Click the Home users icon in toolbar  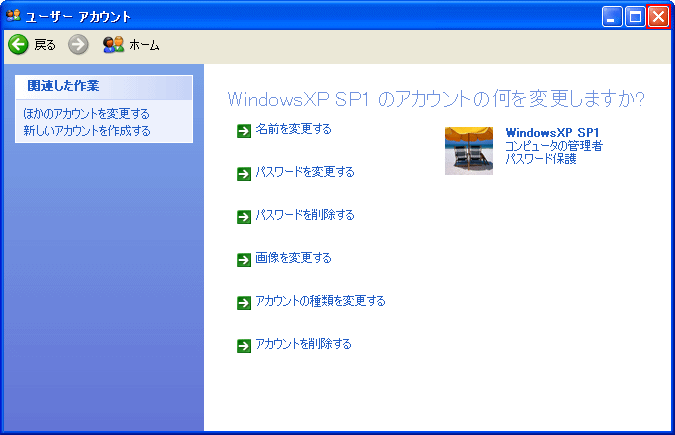pyautogui.click(x=113, y=44)
